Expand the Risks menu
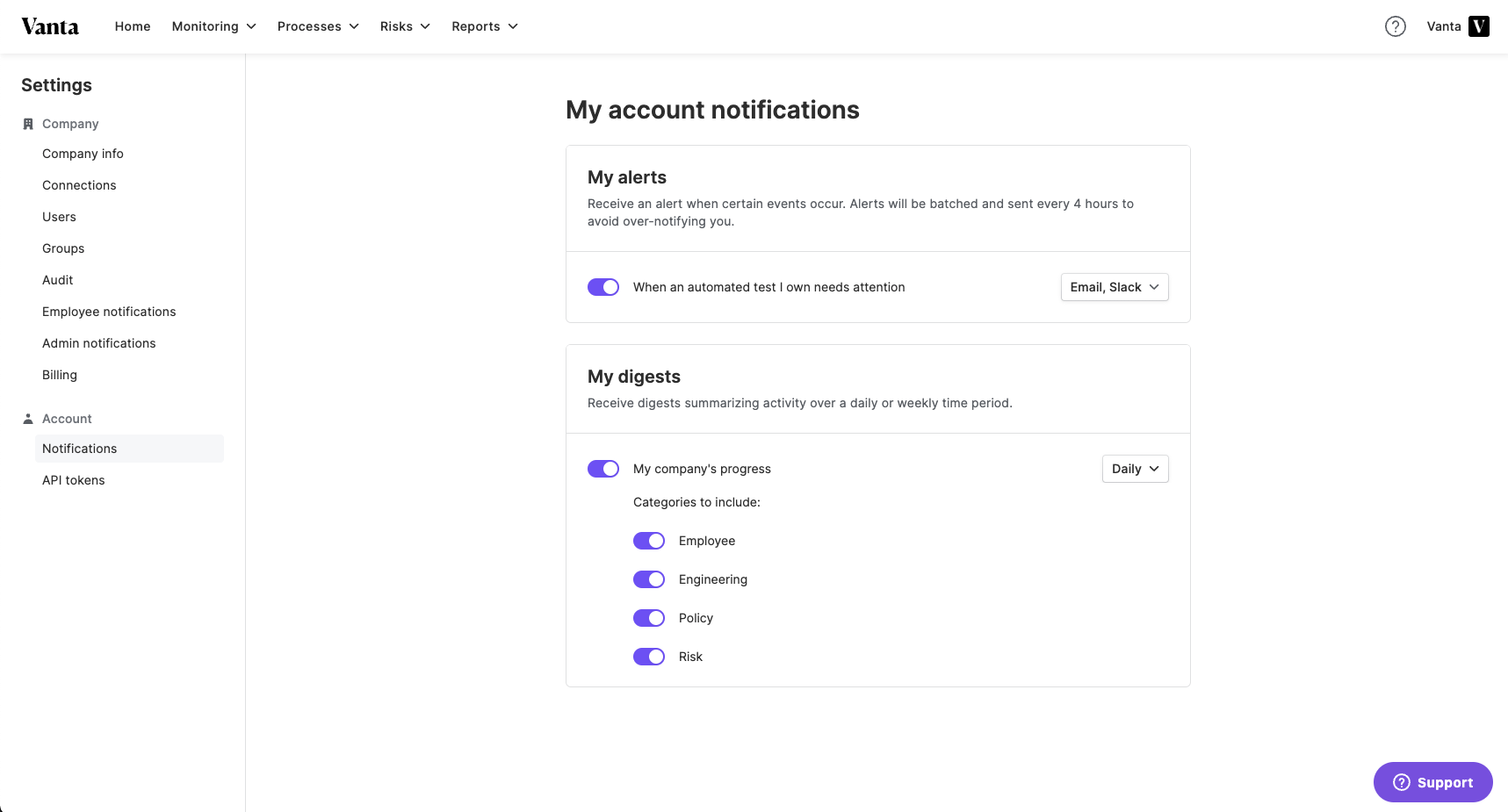 pos(405,26)
